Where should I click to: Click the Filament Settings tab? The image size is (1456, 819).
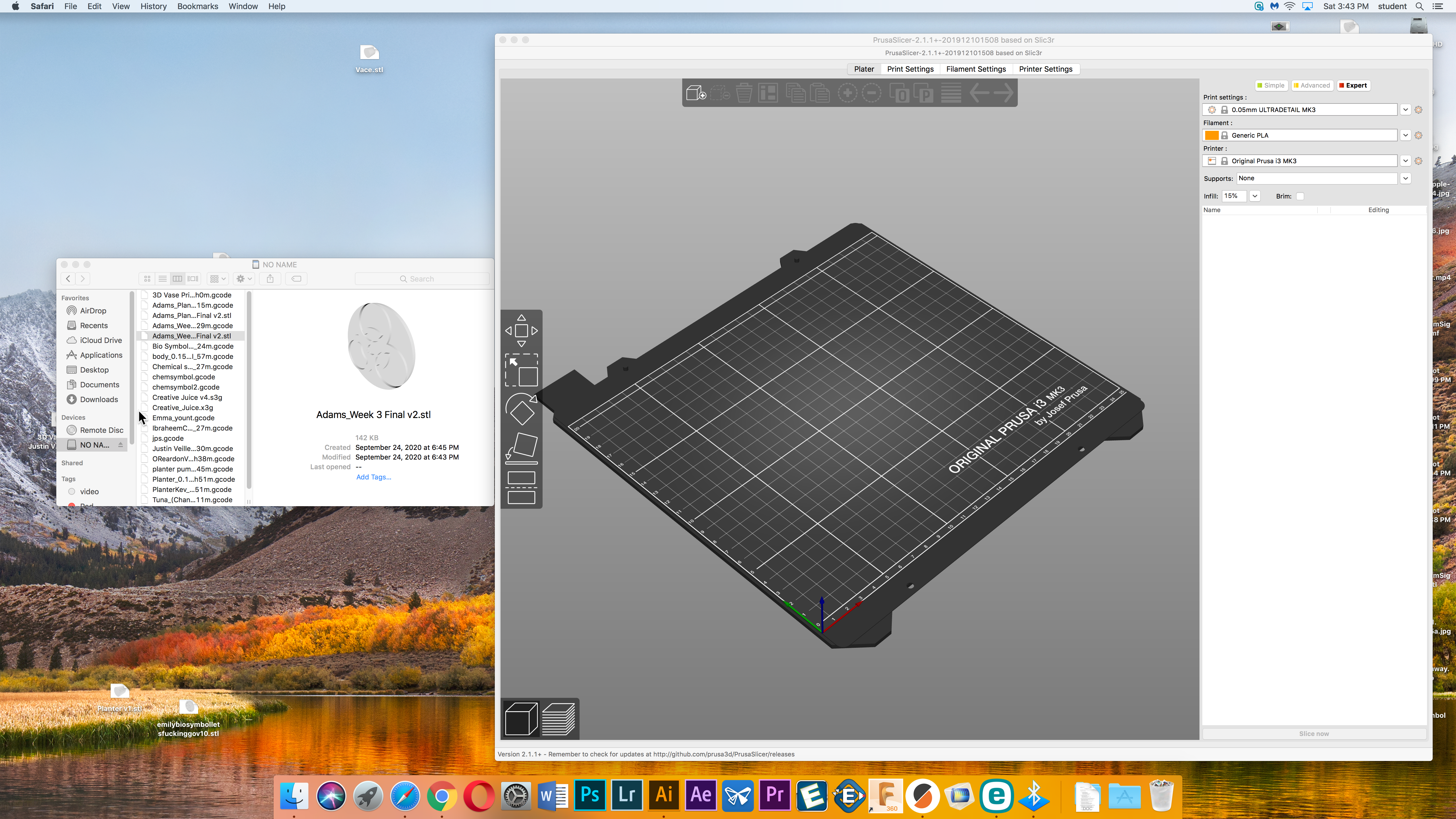point(976,68)
